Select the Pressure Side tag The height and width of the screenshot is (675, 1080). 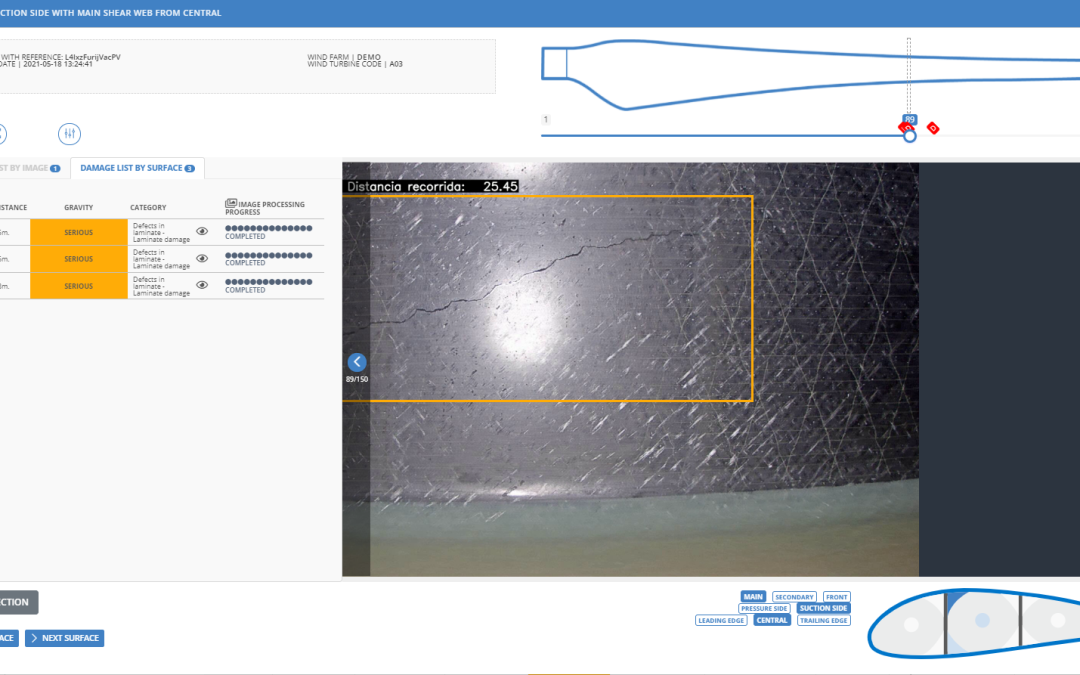tap(764, 609)
